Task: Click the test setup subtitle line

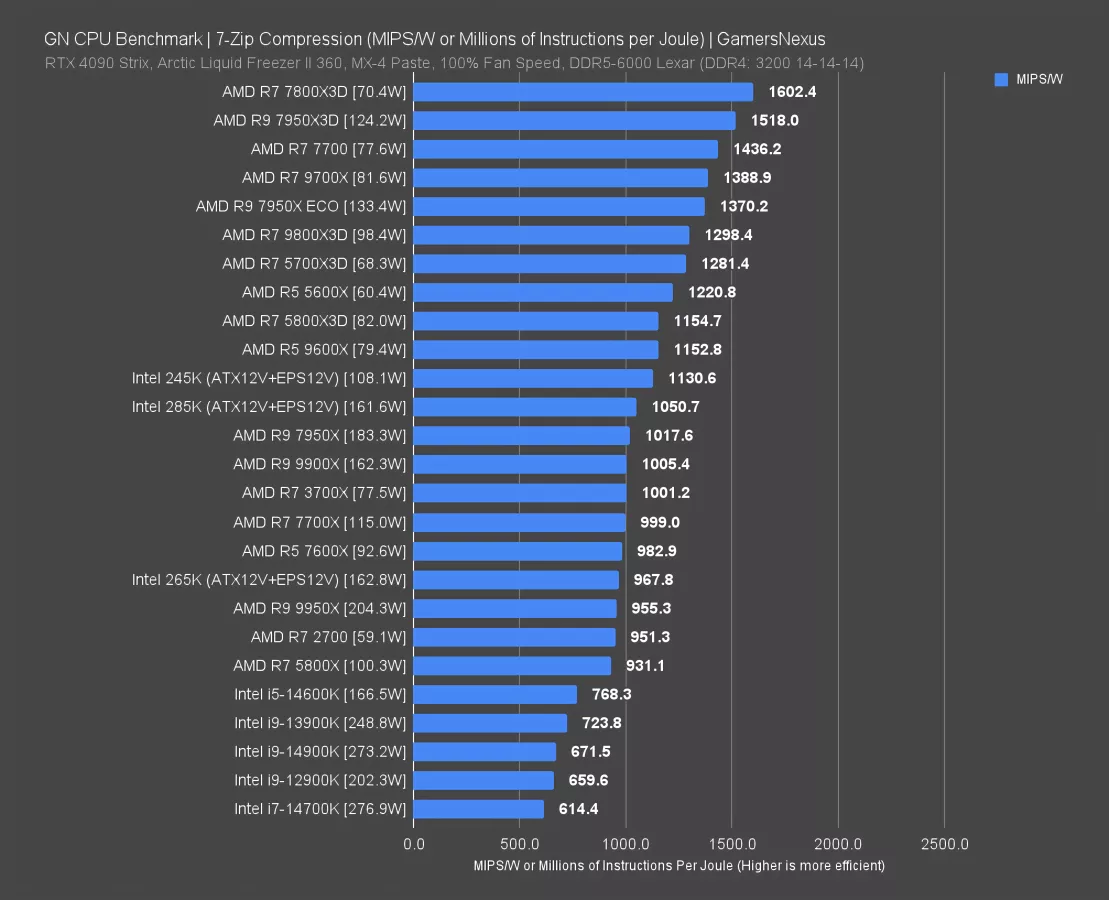Action: [x=454, y=63]
